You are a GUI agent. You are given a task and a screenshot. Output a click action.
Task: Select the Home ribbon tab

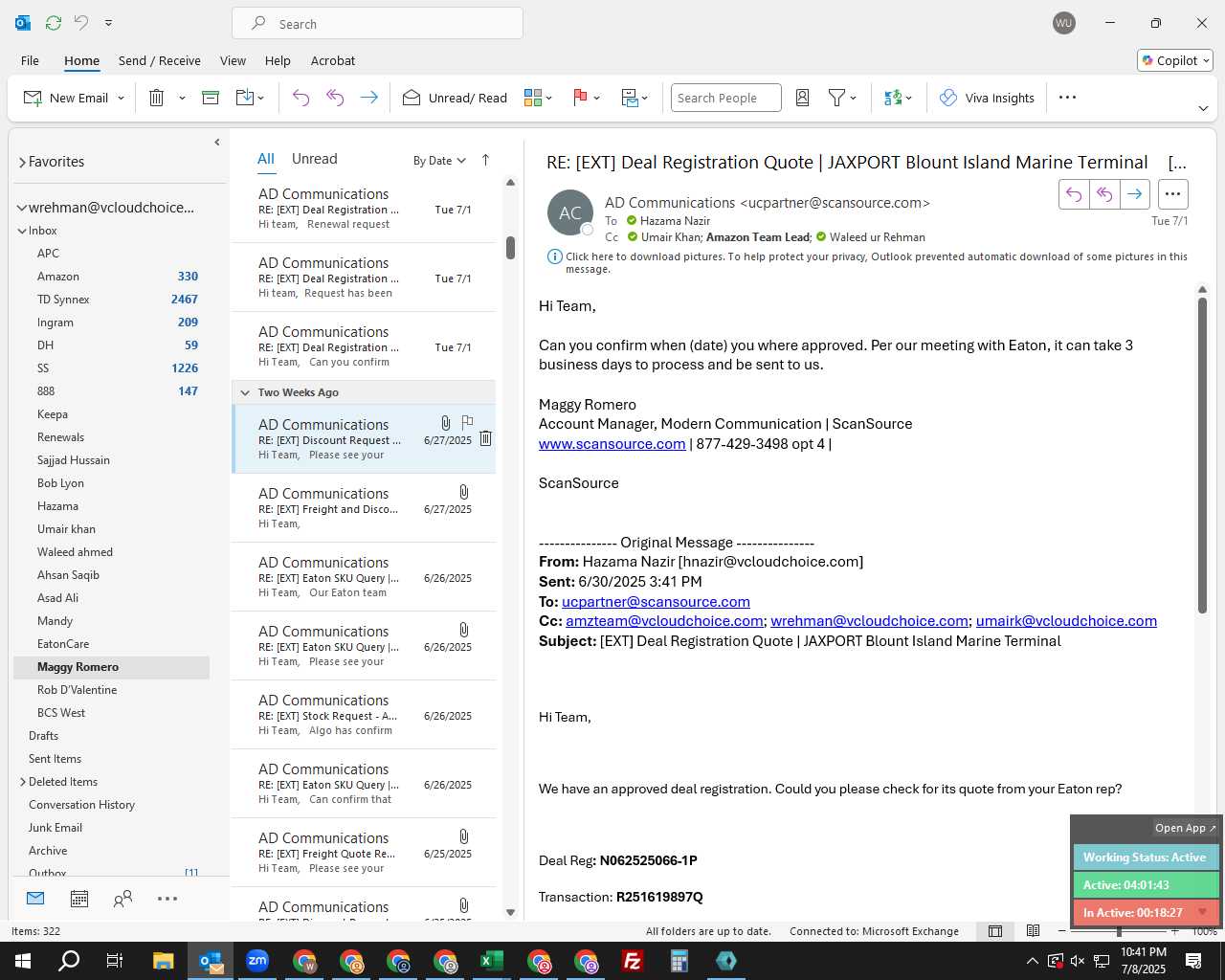pos(81,60)
